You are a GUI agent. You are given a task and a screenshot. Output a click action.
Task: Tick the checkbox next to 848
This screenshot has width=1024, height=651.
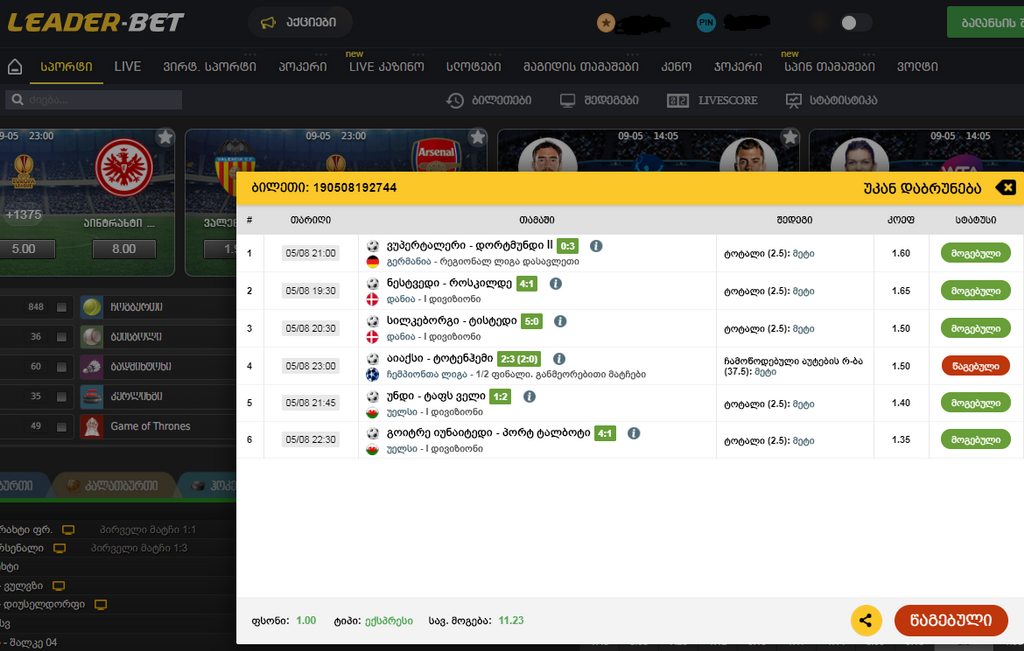coord(61,307)
